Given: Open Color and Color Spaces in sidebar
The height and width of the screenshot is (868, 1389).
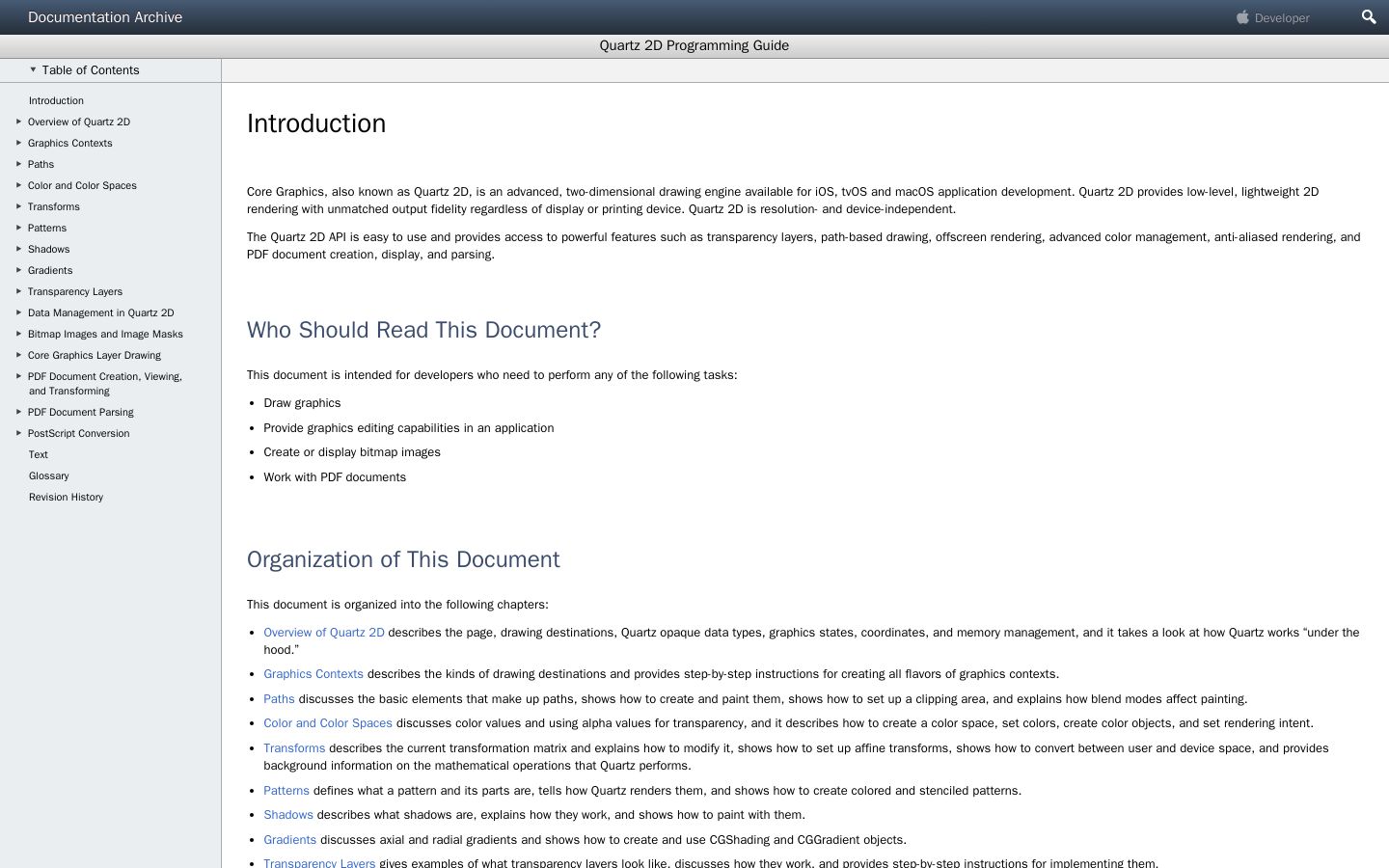Looking at the screenshot, I should tap(82, 185).
